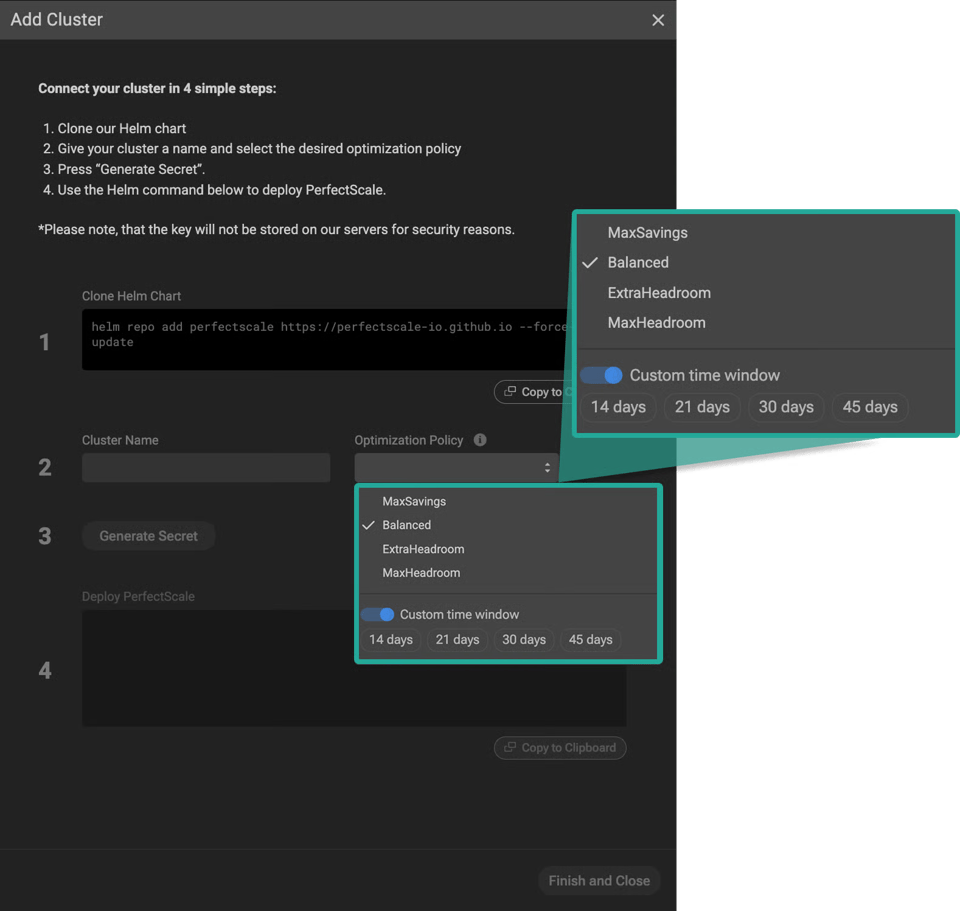Choose 45 days in the dropdown
The width and height of the screenshot is (960, 911).
[591, 640]
